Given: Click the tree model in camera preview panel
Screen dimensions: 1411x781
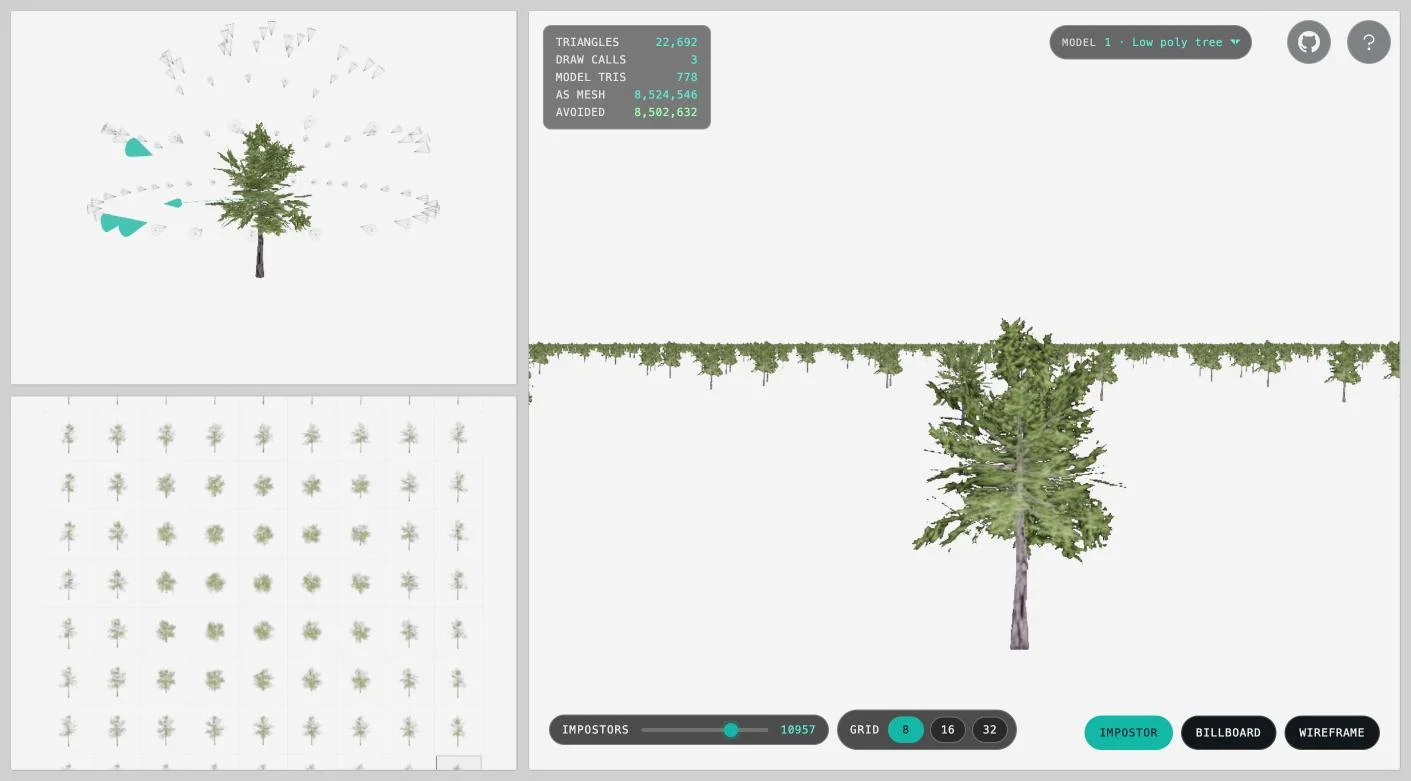Looking at the screenshot, I should [259, 200].
